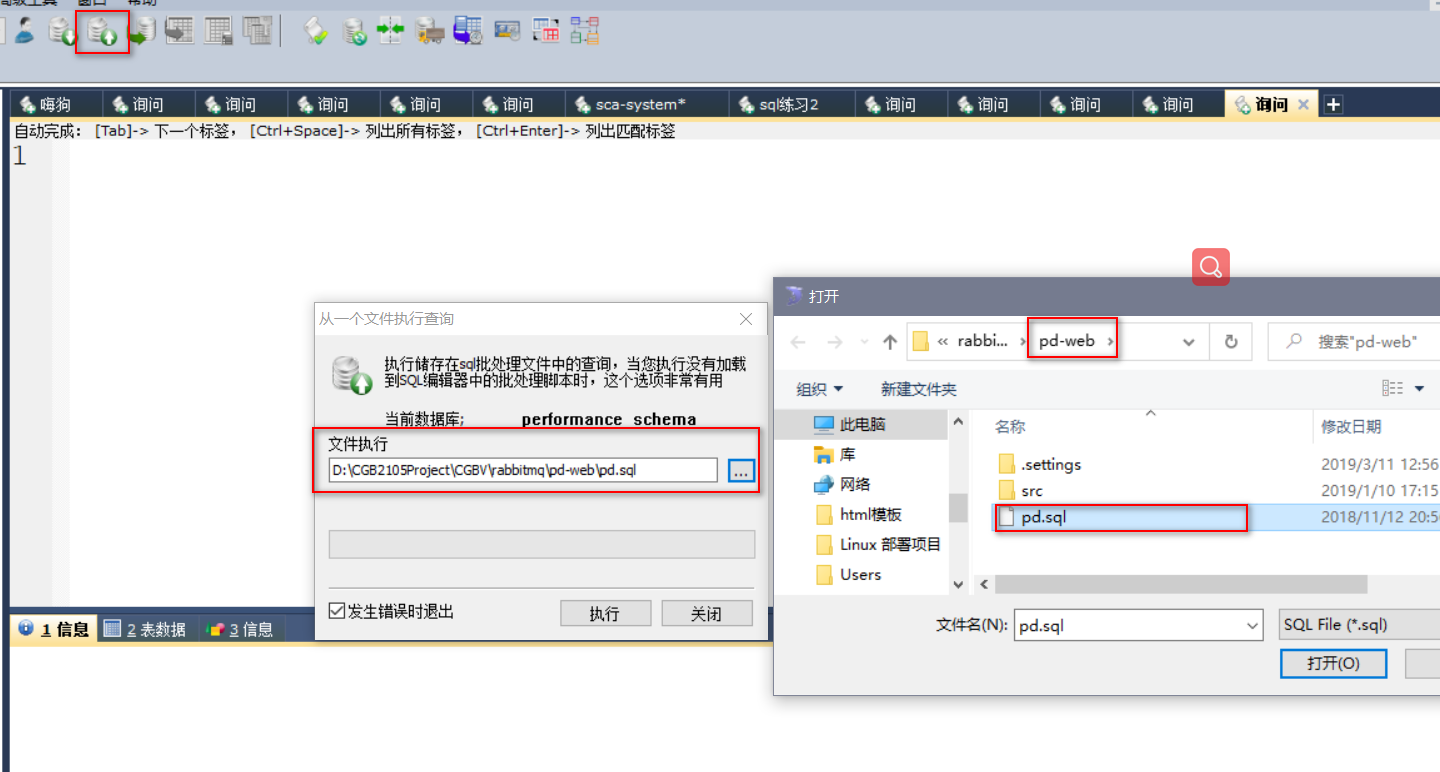Image resolution: width=1440 pixels, height=772 pixels.
Task: Open the 2 表数据 result tab
Action: (146, 629)
